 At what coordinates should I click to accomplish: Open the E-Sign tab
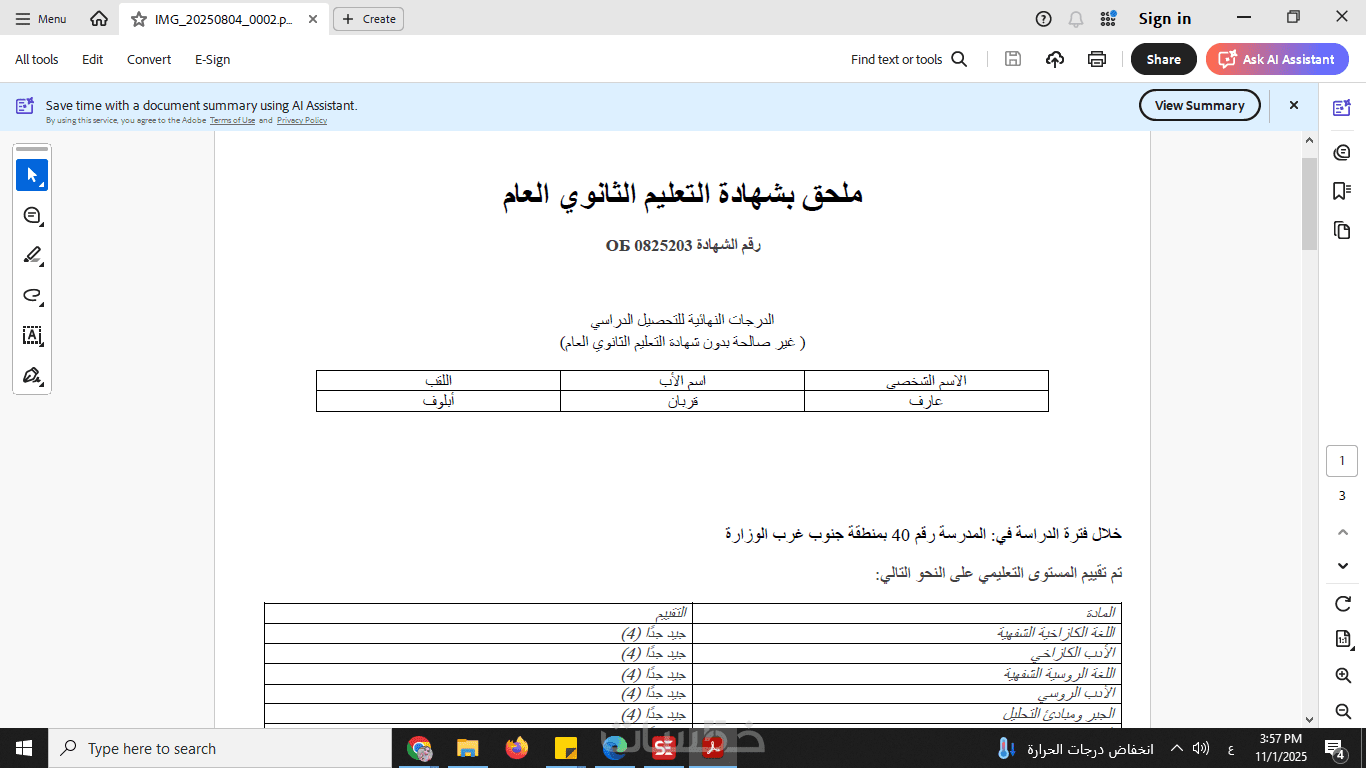click(x=213, y=59)
